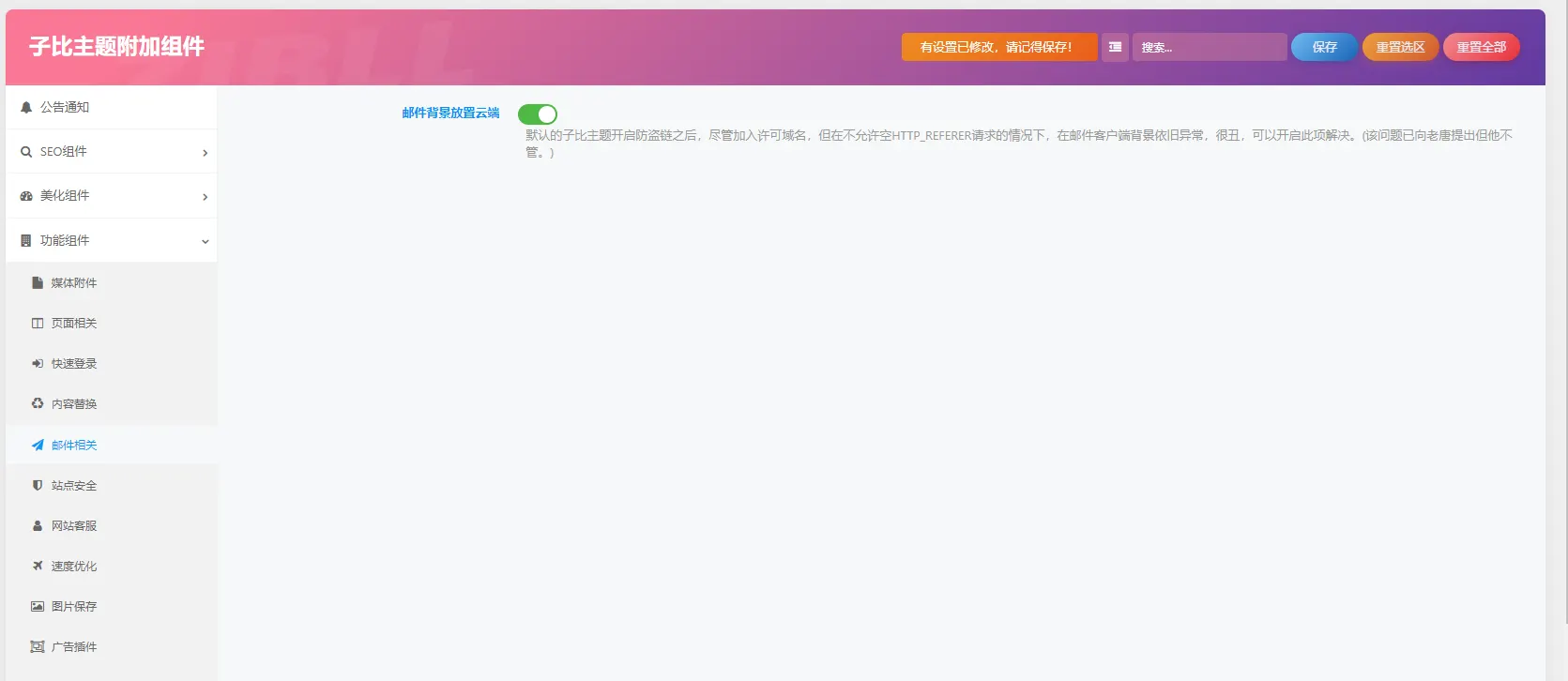This screenshot has height=681, width=1568.
Task: Click the blue 保存 button
Action: click(x=1325, y=47)
